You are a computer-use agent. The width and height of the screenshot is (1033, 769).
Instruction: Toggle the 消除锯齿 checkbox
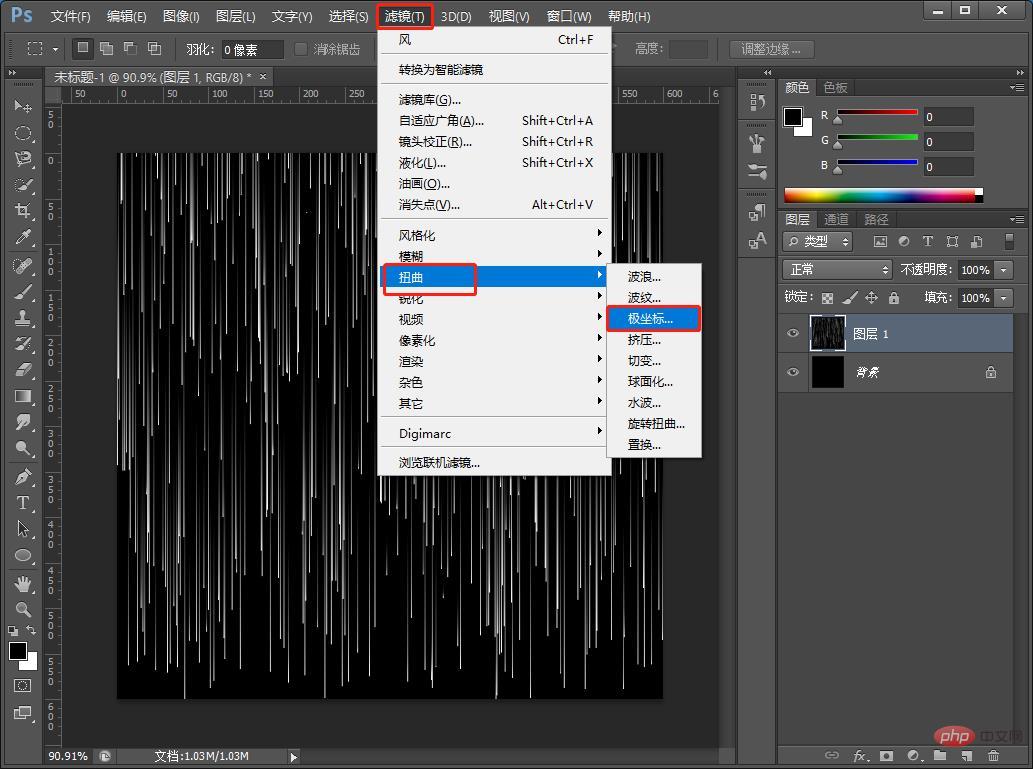[301, 49]
